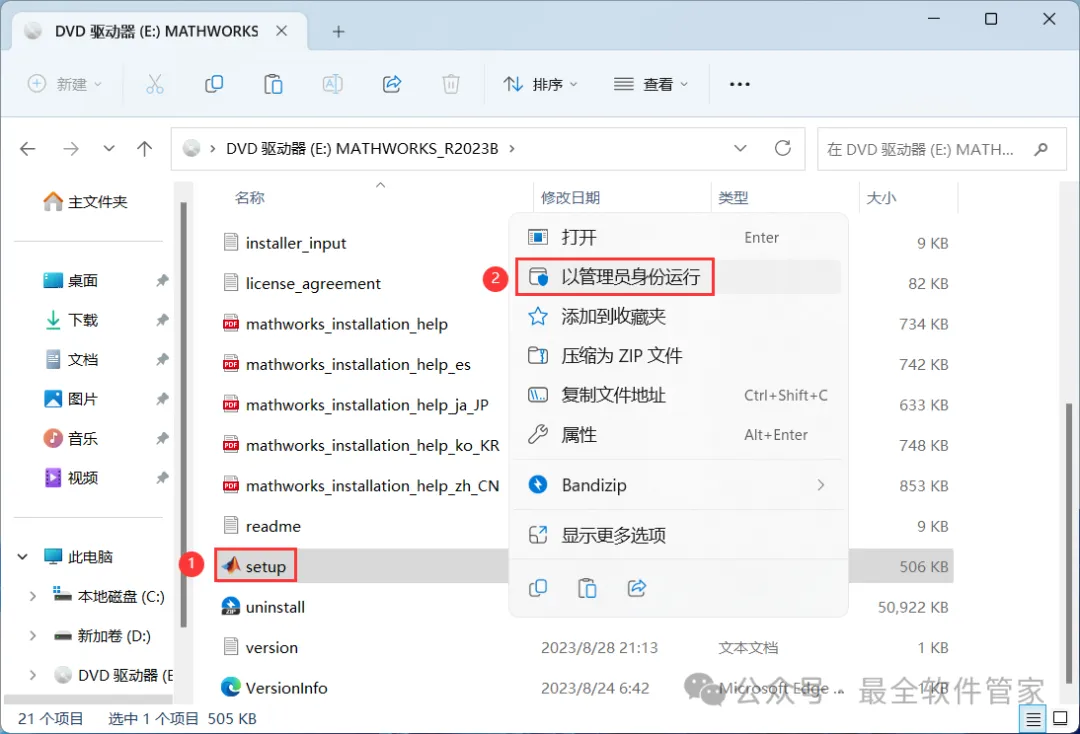Click the Paste clipboard icon in toolbar
The width and height of the screenshot is (1080, 734).
pyautogui.click(x=273, y=84)
